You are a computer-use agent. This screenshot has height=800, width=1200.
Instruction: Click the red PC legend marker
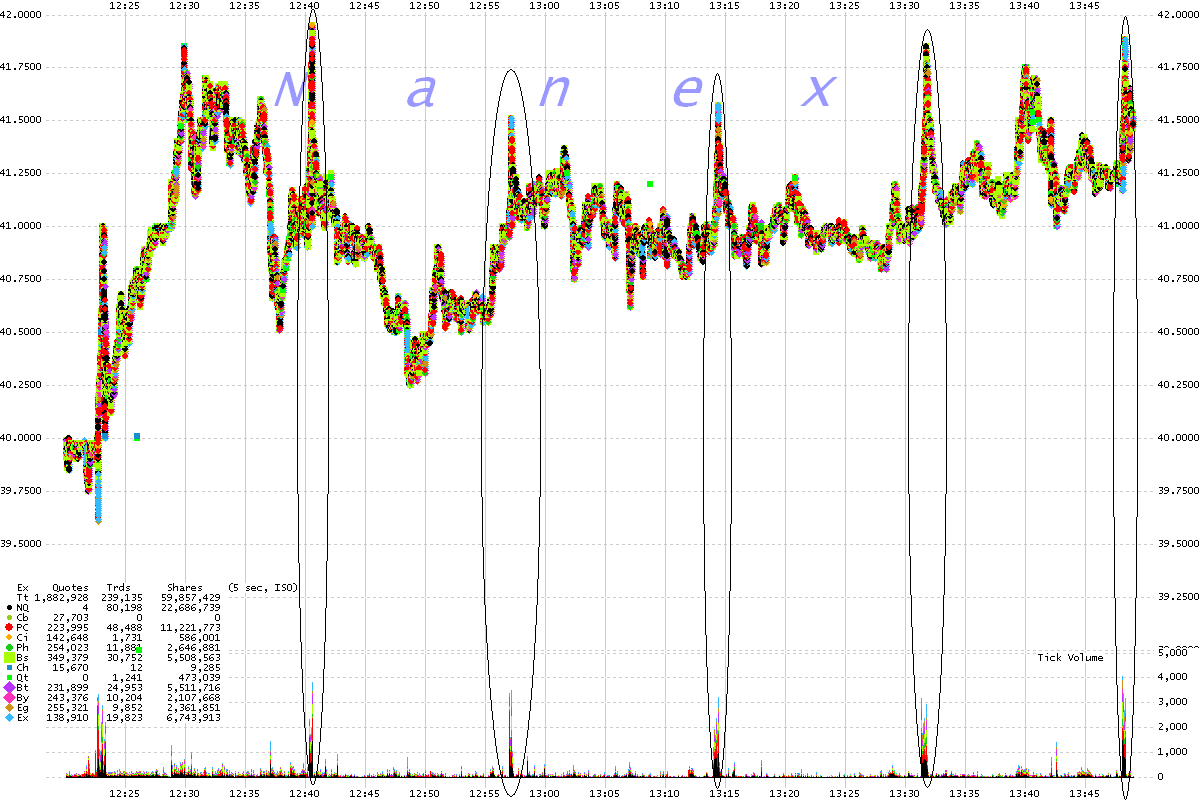pos(9,627)
